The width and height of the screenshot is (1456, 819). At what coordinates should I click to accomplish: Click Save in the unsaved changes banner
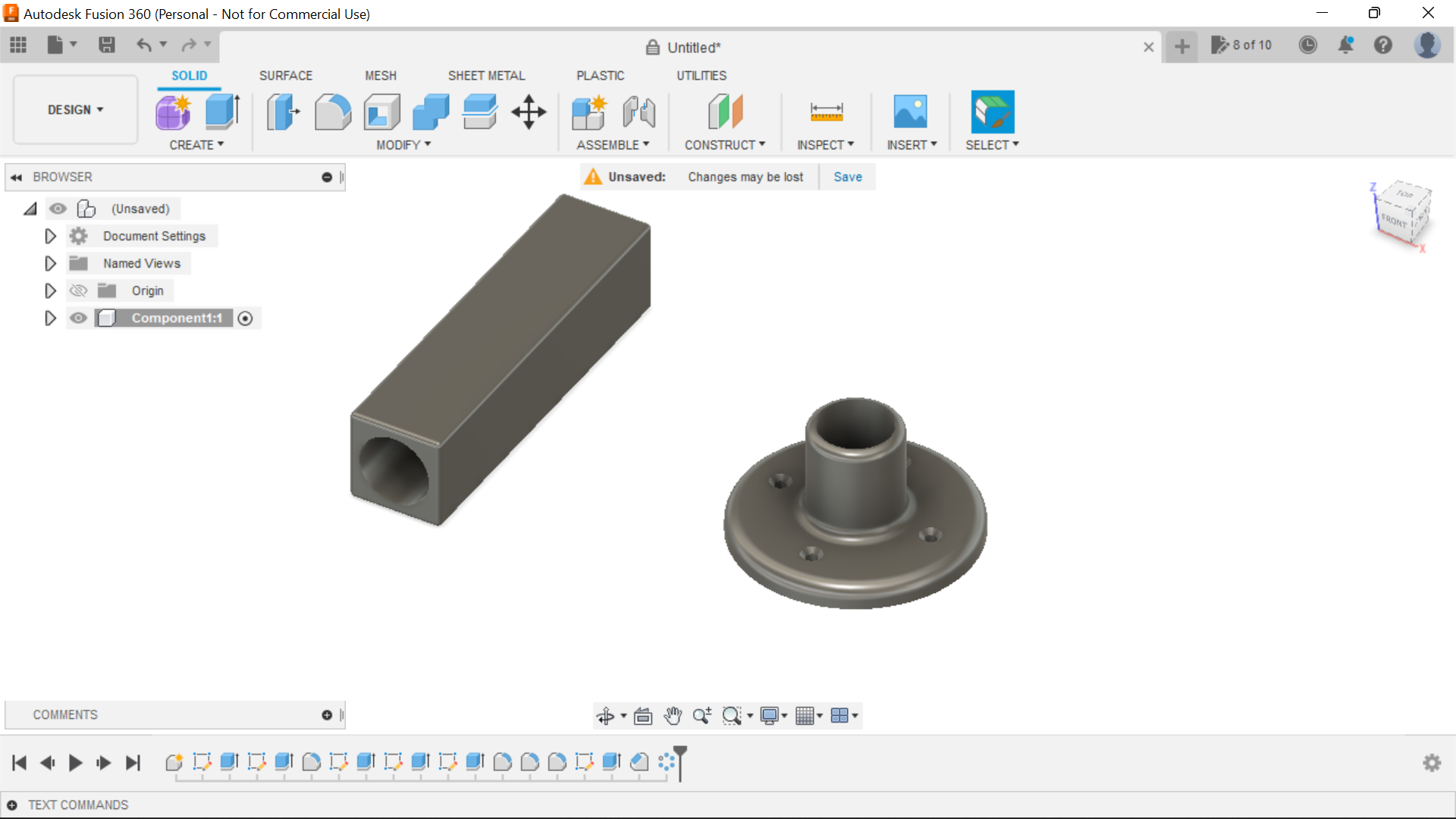tap(847, 177)
